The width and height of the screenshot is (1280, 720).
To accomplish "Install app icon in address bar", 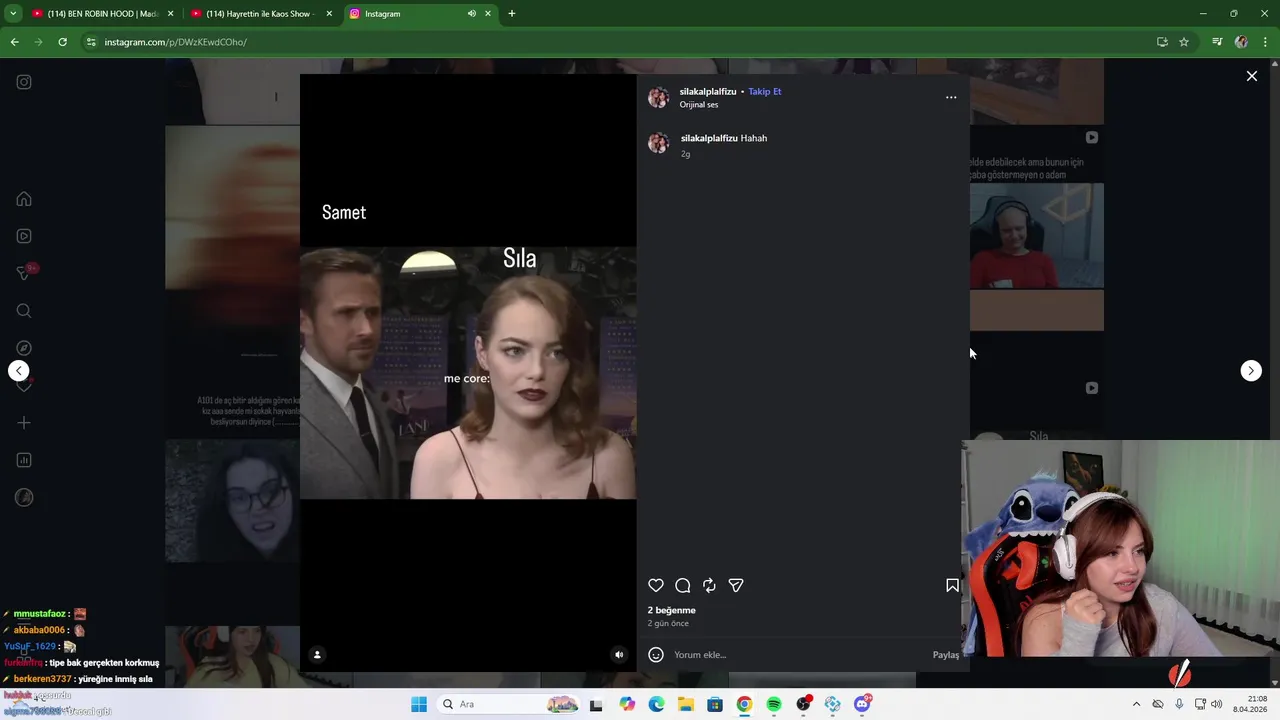I will [x=1162, y=42].
